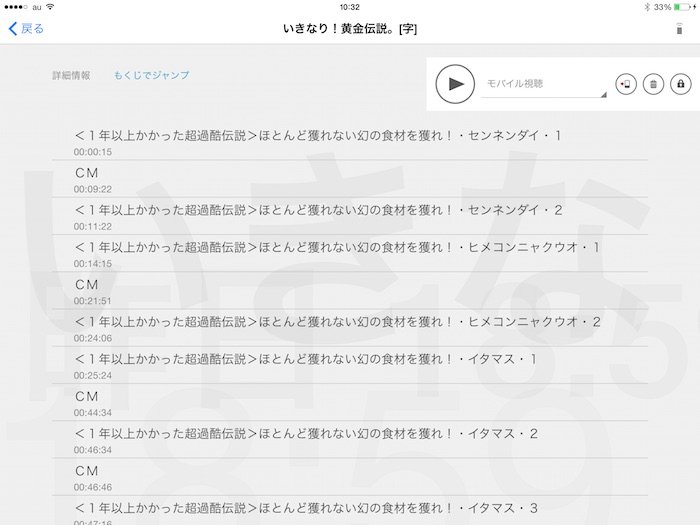700x525 pixels.
Task: Open the モバイル視聴 dropdown
Action: point(545,86)
